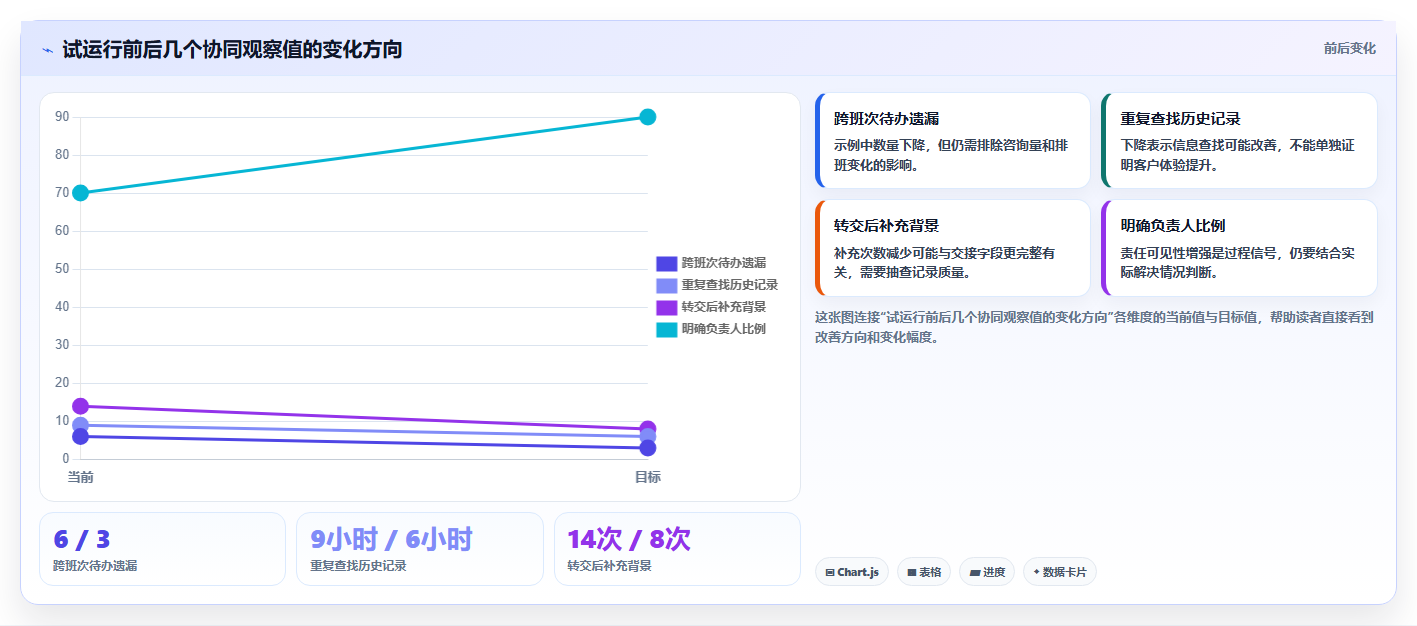Click the Chart.js chip icon

coord(830,573)
